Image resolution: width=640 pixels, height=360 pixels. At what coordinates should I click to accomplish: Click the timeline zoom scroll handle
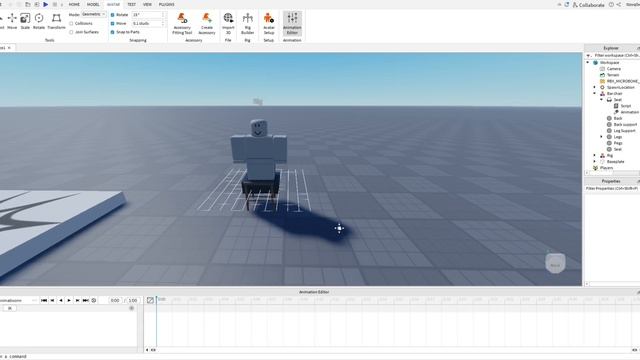click(153, 350)
